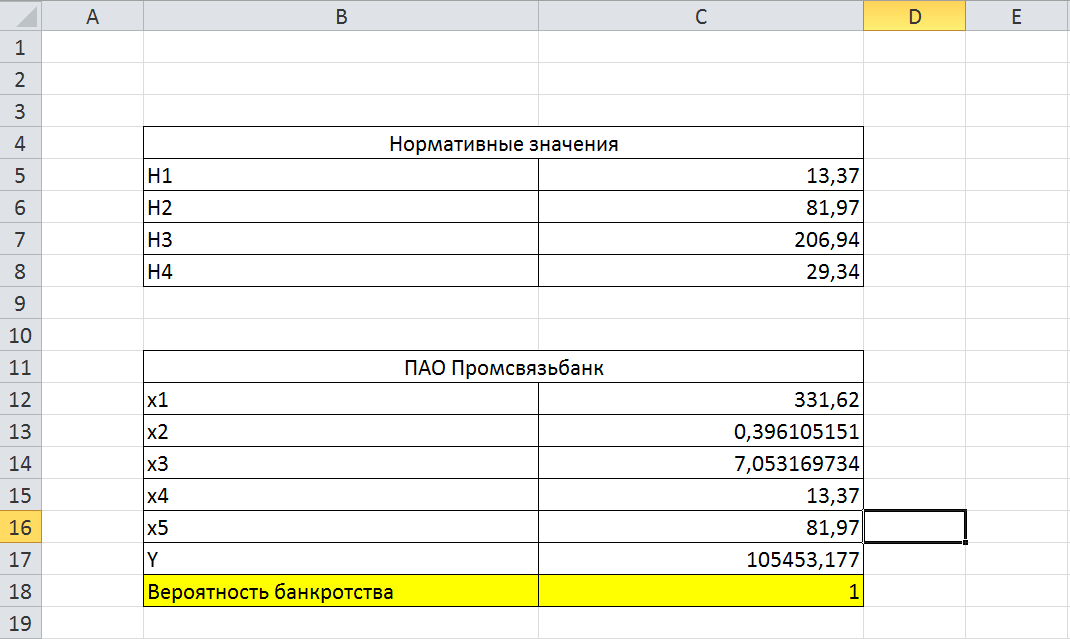Image resolution: width=1070 pixels, height=639 pixels.
Task: Select the value 0,396105151
Action: click(x=701, y=431)
